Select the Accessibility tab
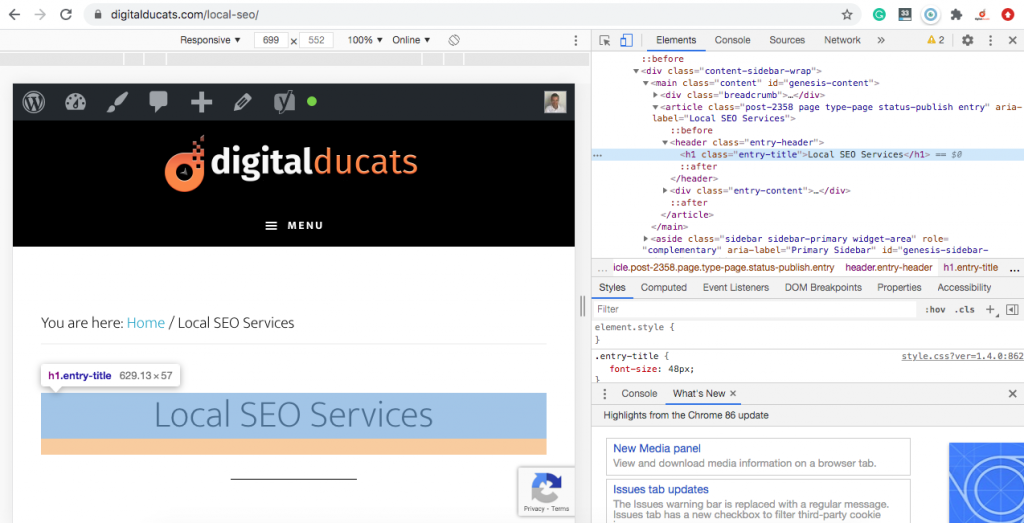 point(964,287)
